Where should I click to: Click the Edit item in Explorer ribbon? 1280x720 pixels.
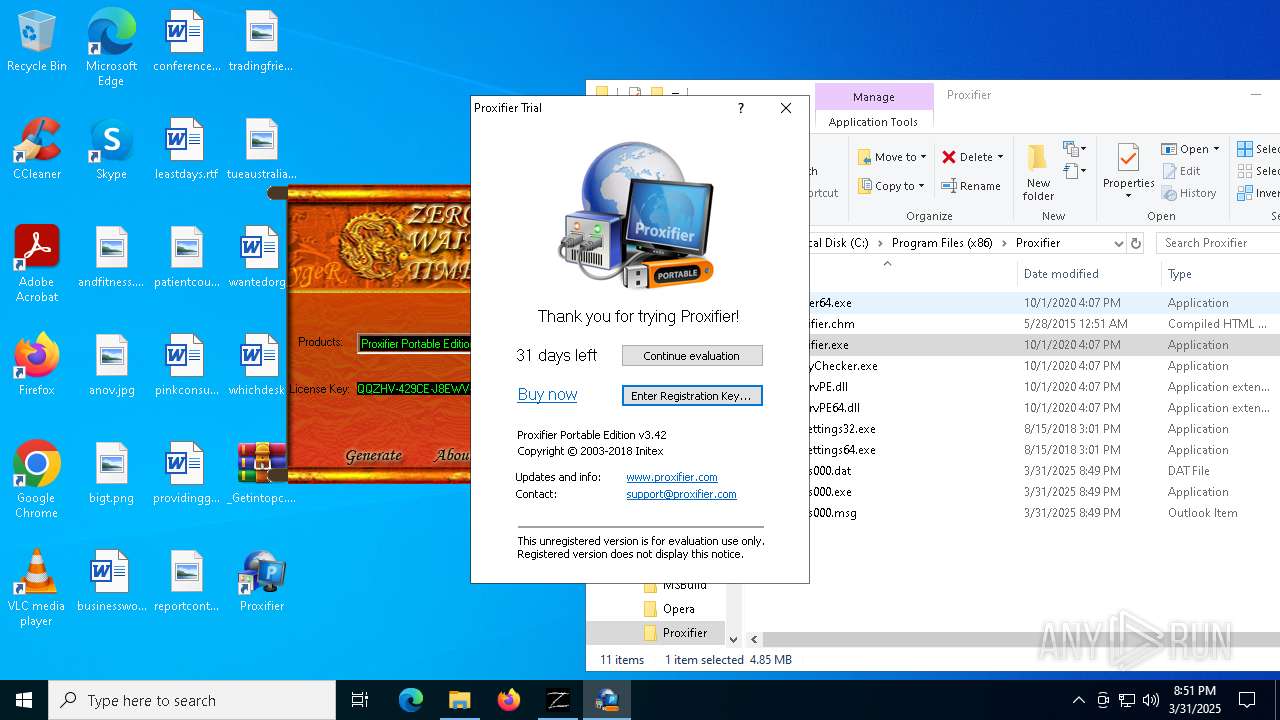pyautogui.click(x=1181, y=171)
